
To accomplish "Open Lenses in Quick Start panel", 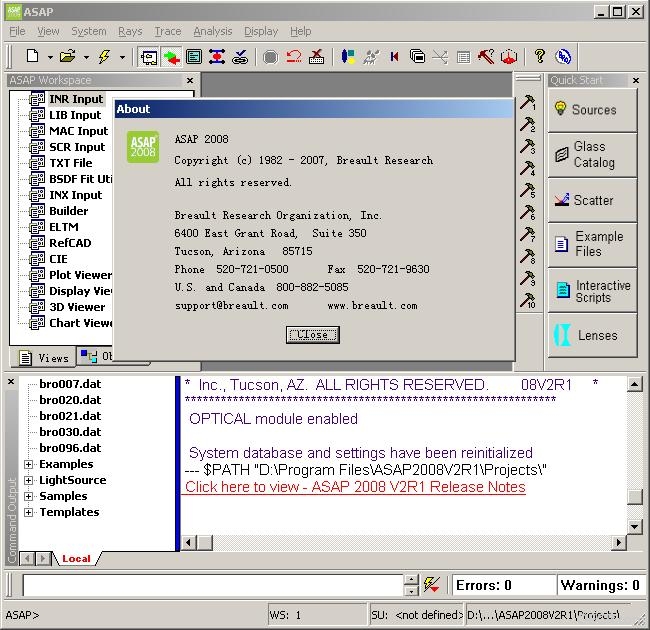I will (592, 335).
